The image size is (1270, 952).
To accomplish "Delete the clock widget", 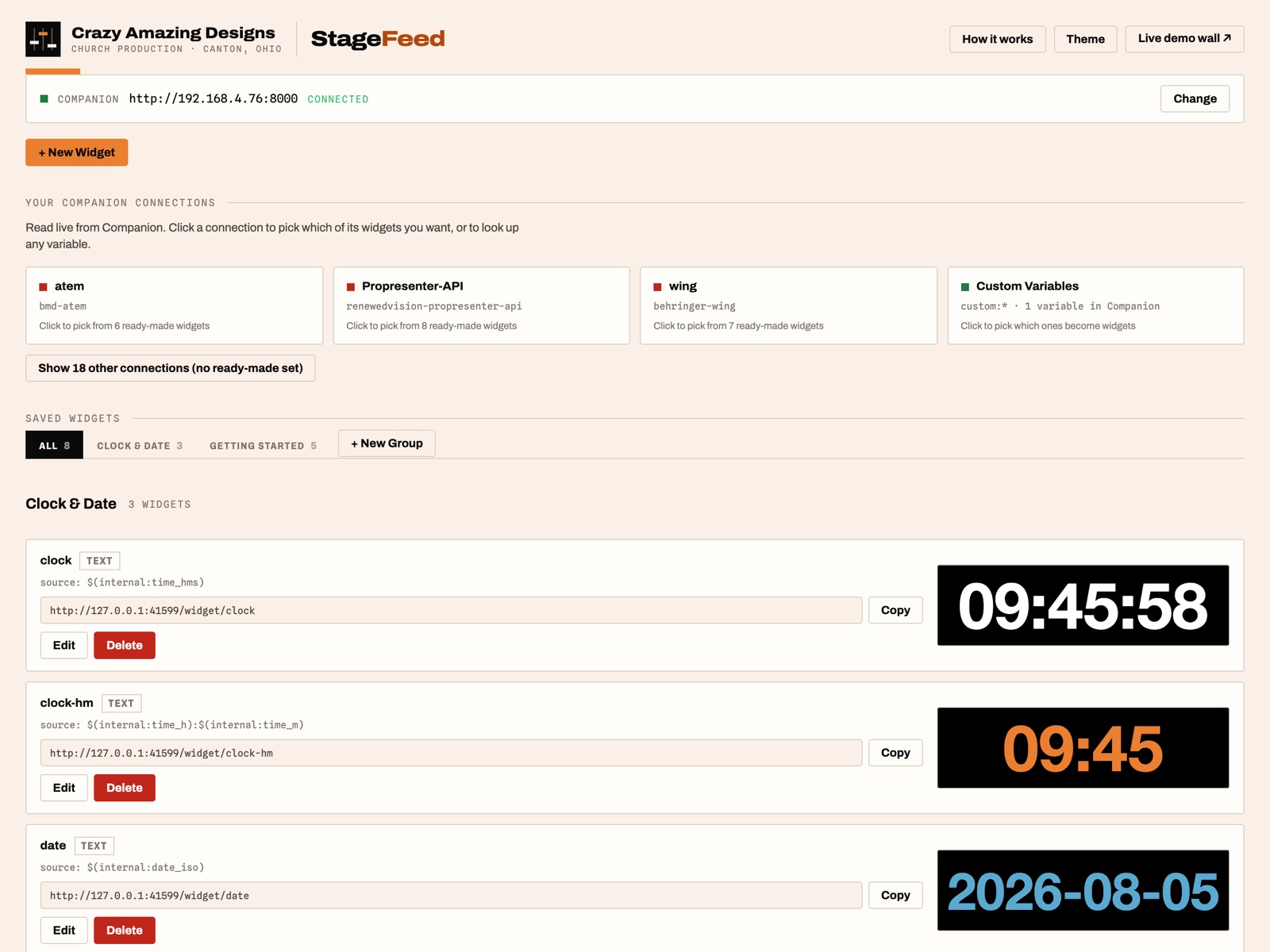I will pyautogui.click(x=125, y=645).
